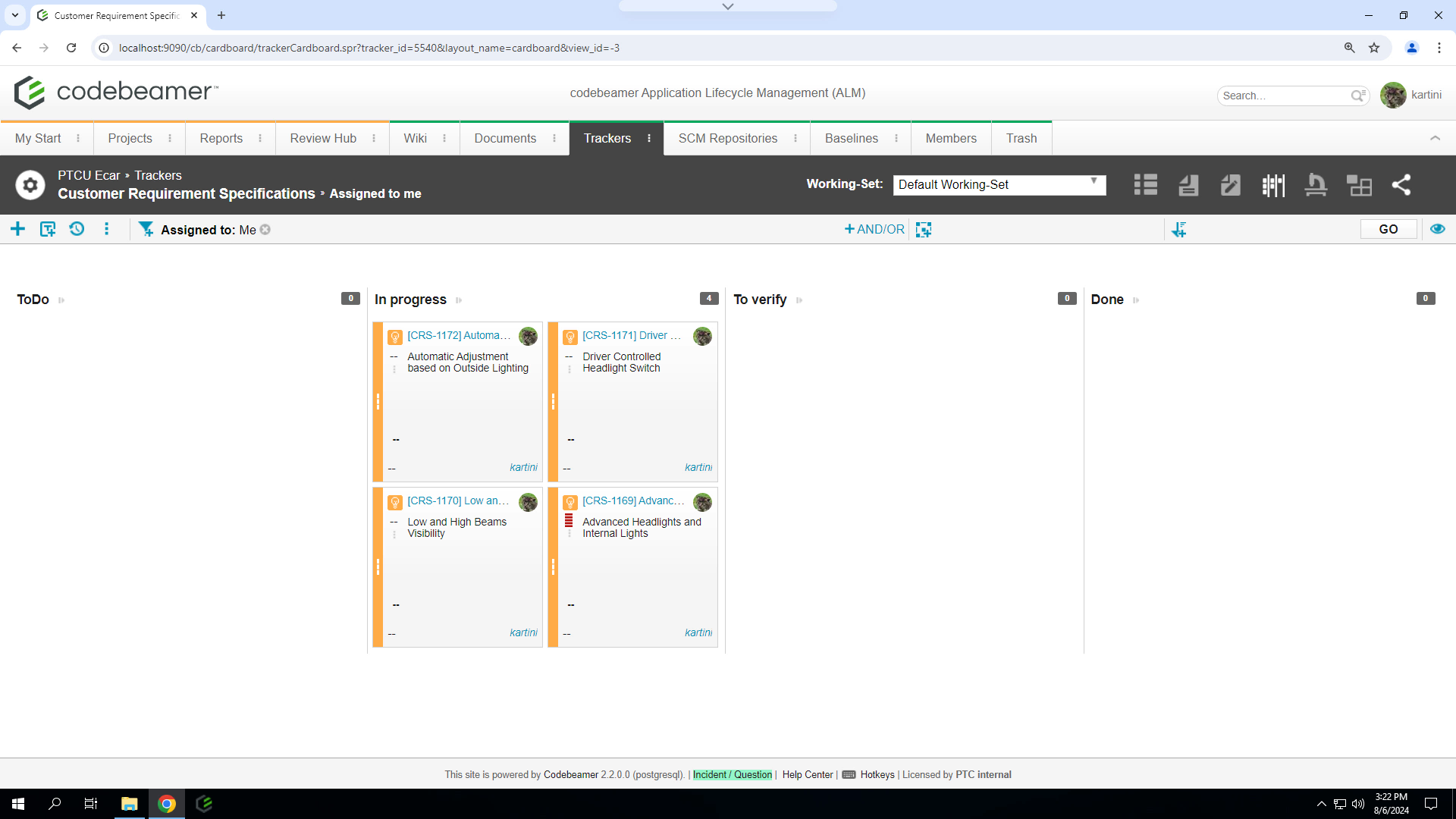
Task: Open the CRS-1171 card link
Action: coord(632,335)
